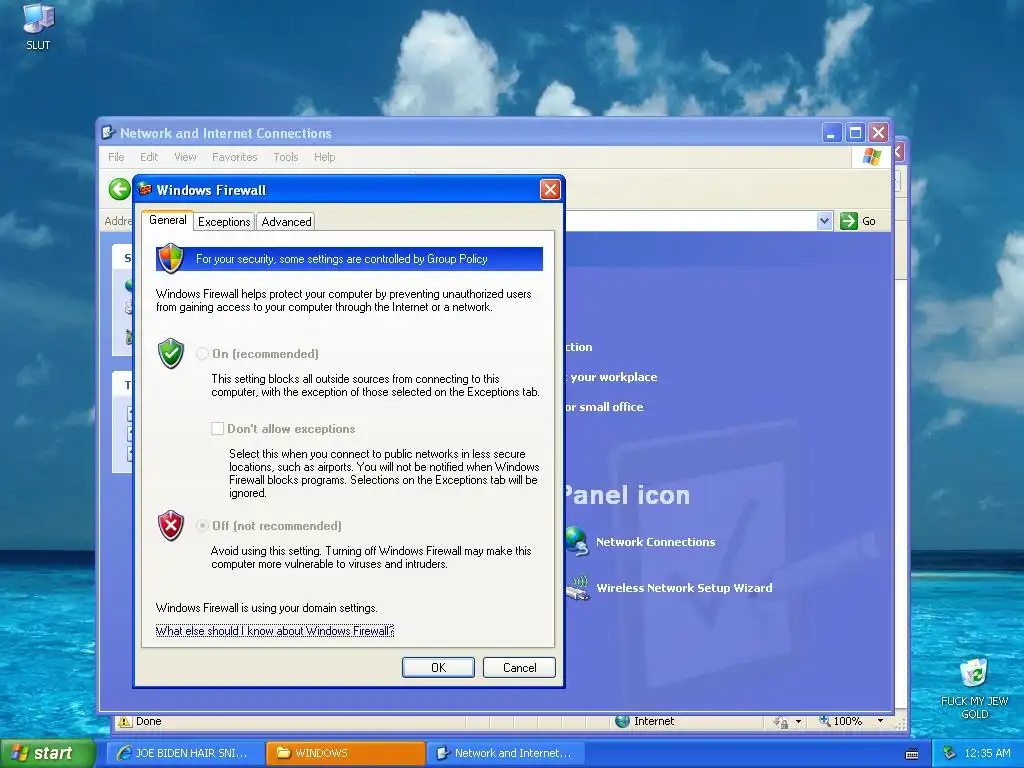Click the green Go arrow icon
This screenshot has width=1024, height=768.
click(848, 221)
